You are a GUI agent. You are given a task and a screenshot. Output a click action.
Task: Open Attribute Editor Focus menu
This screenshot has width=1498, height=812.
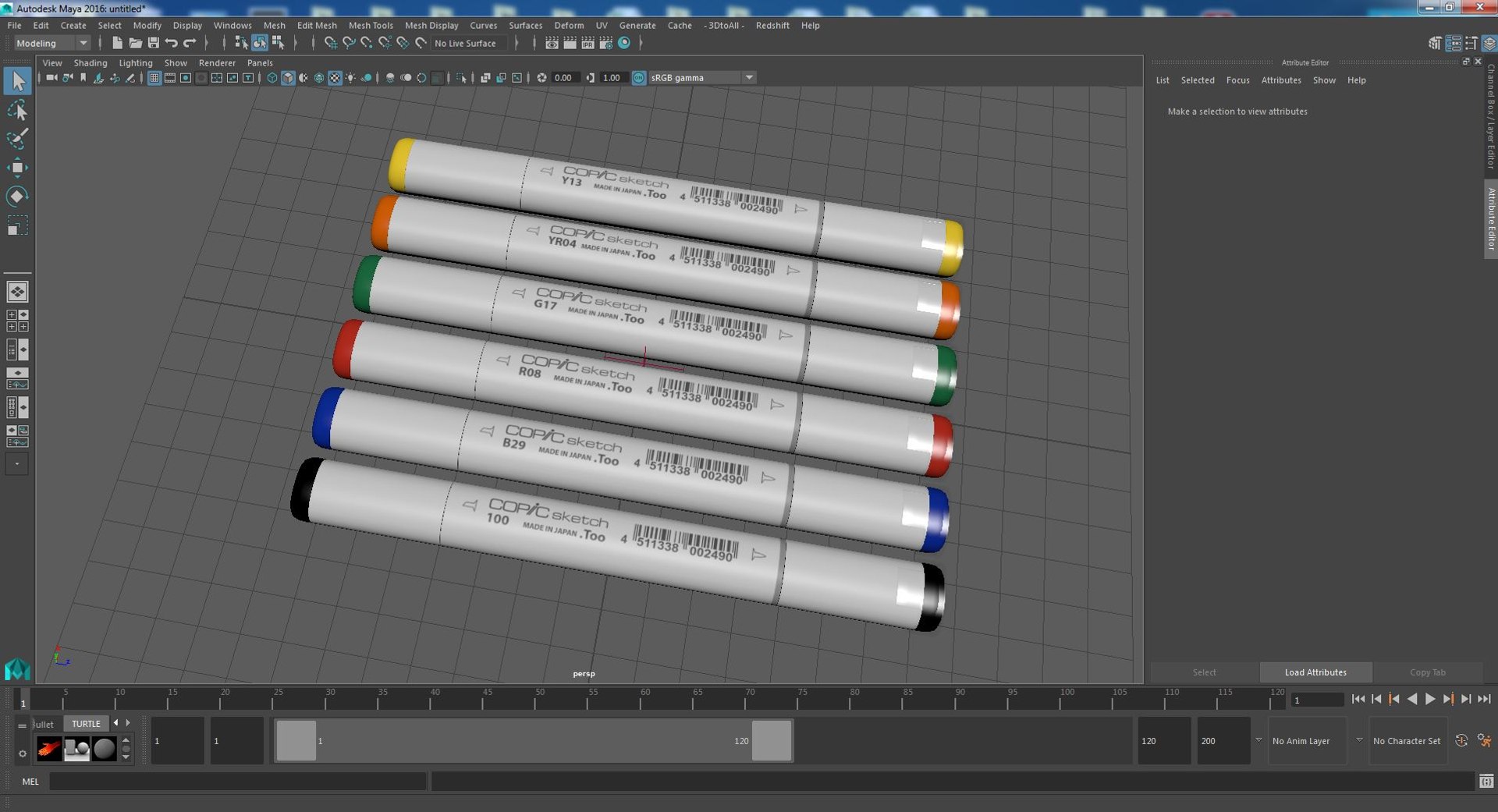tap(1237, 80)
